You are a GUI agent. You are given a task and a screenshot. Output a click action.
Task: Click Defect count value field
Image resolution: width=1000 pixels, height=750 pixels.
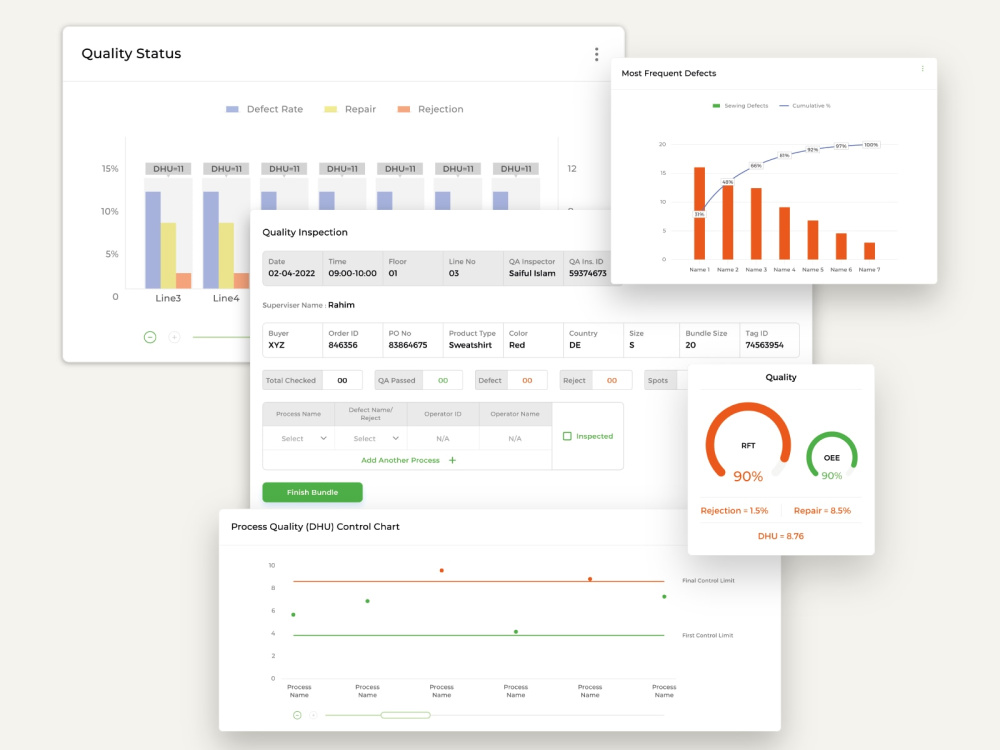[x=527, y=380]
